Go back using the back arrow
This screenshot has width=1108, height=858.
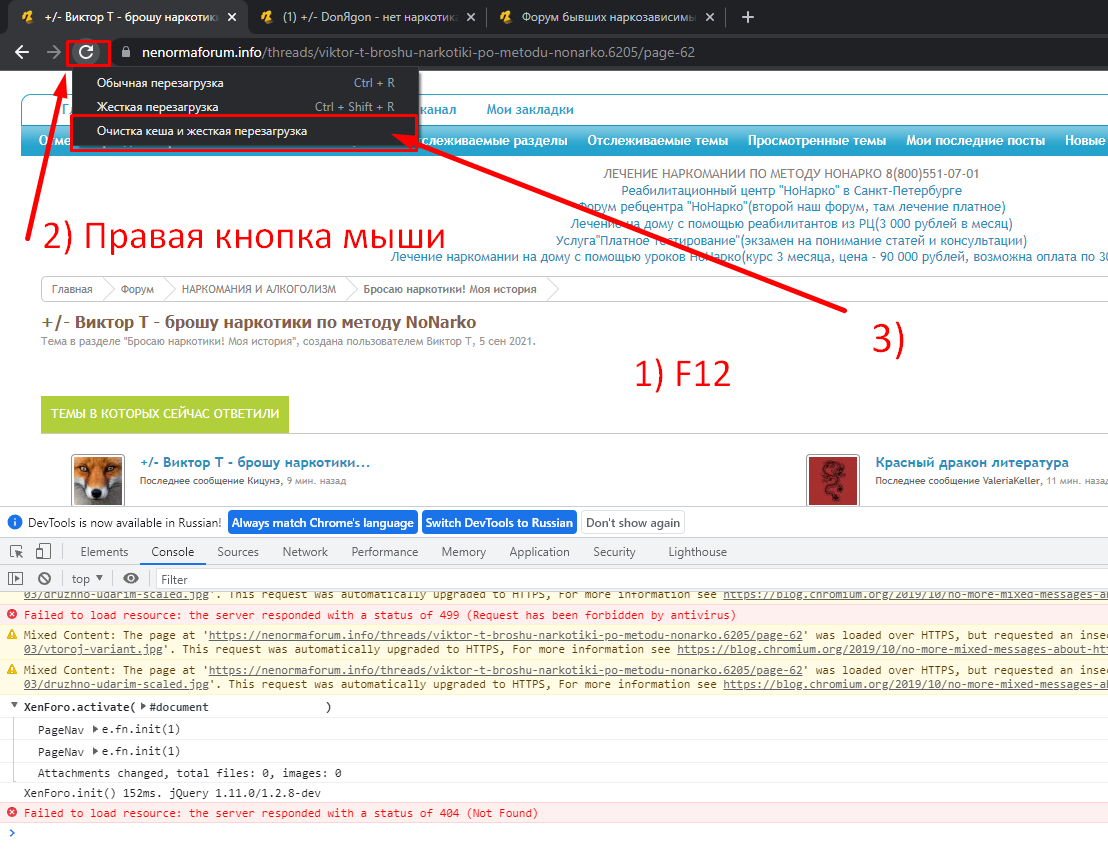coord(22,52)
